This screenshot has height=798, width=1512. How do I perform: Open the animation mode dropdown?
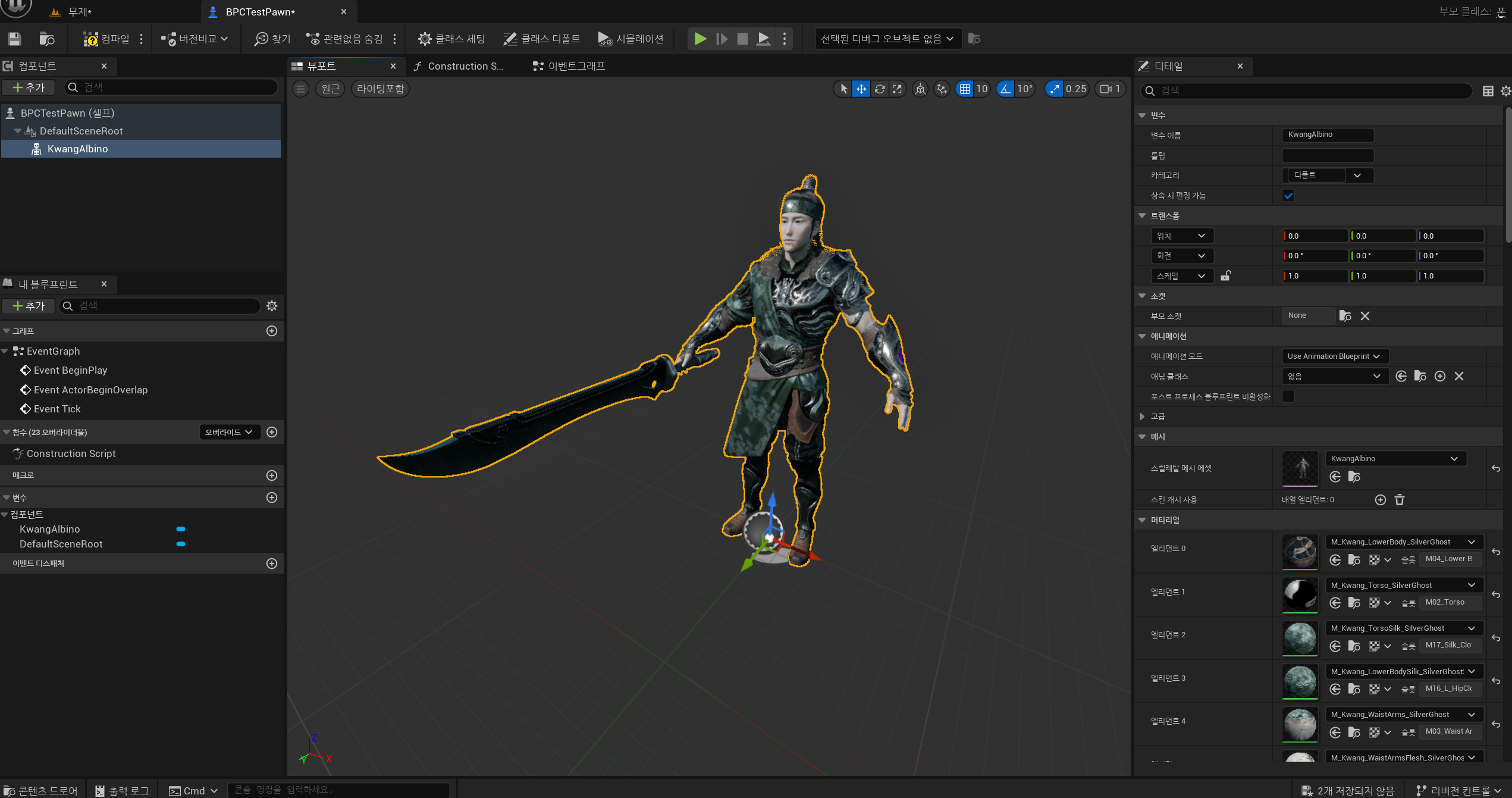pyautogui.click(x=1335, y=356)
